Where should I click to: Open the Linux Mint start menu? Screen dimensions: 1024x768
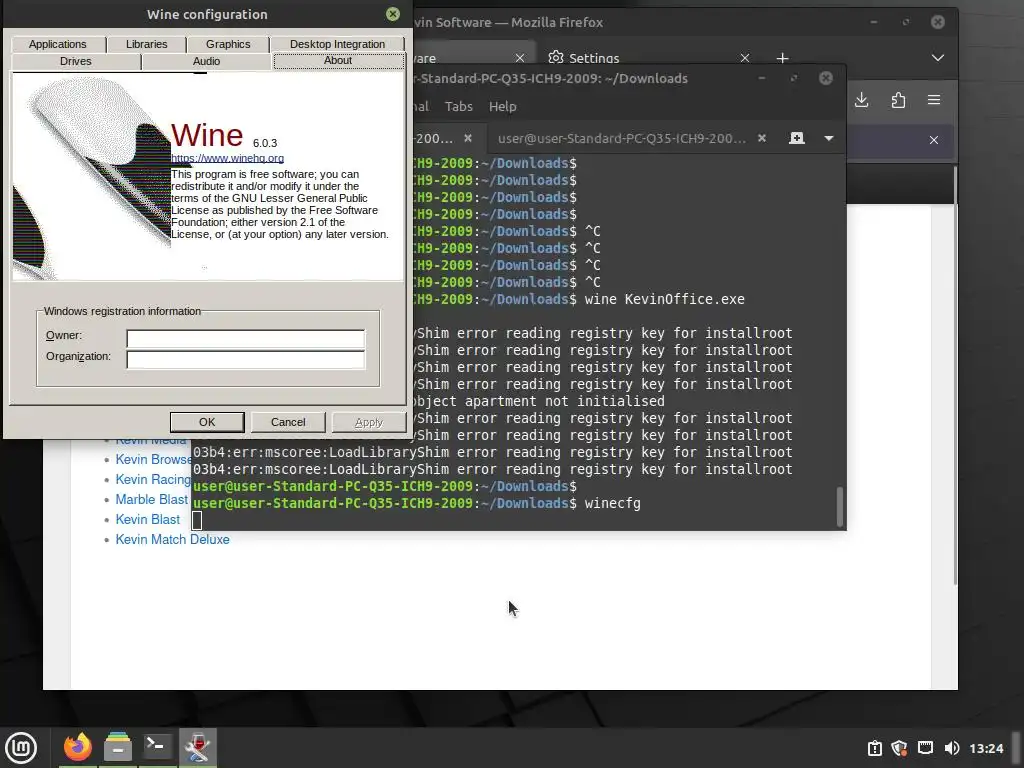click(21, 748)
